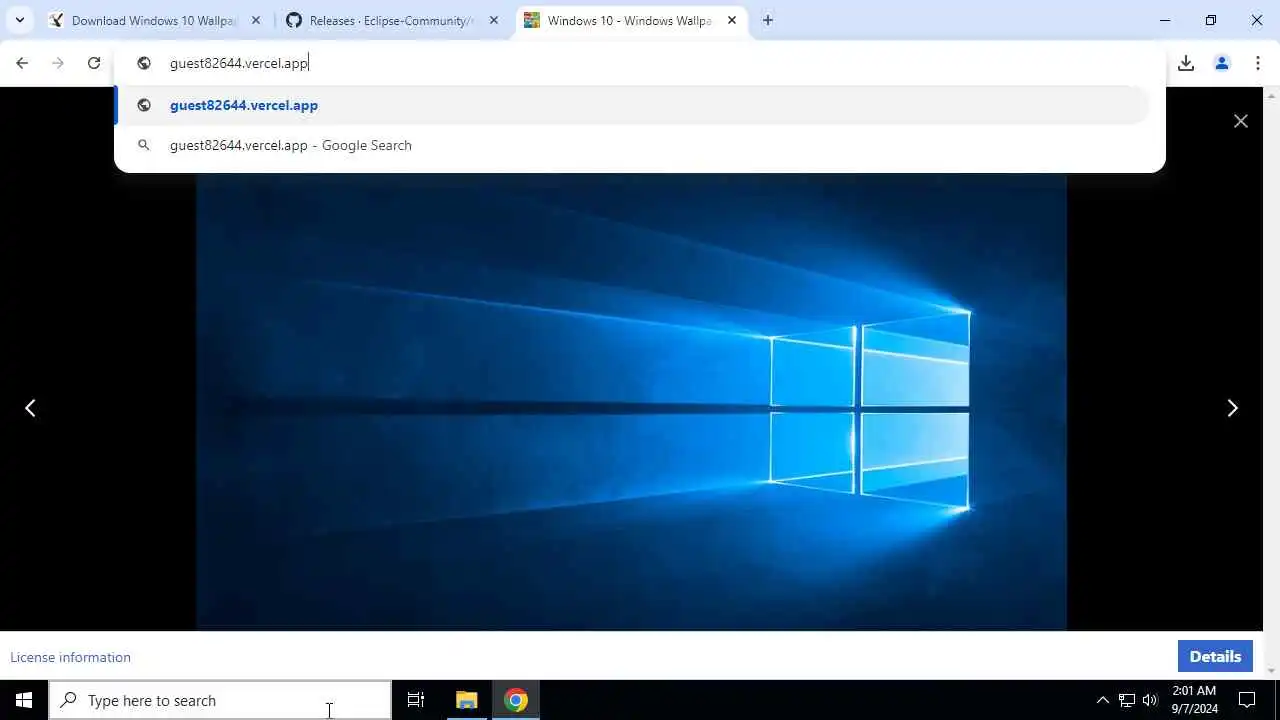This screenshot has width=1280, height=720.
Task: Reload the current page
Action: click(94, 63)
